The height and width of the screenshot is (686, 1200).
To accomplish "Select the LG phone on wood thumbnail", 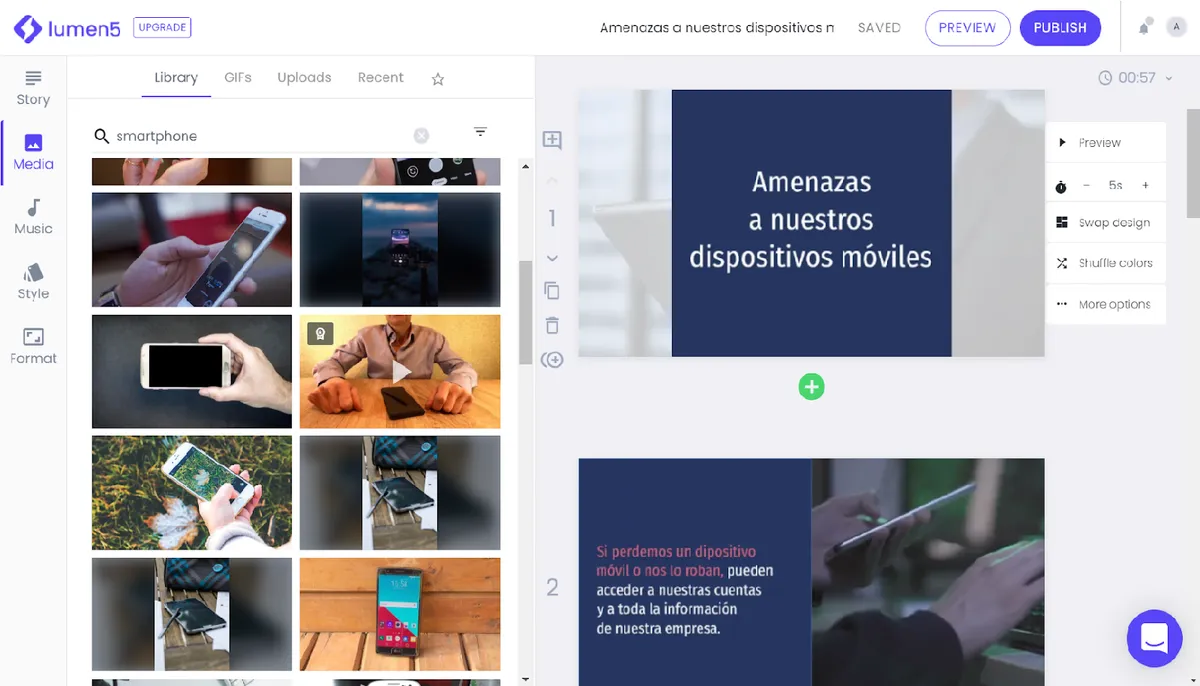I will (400, 614).
